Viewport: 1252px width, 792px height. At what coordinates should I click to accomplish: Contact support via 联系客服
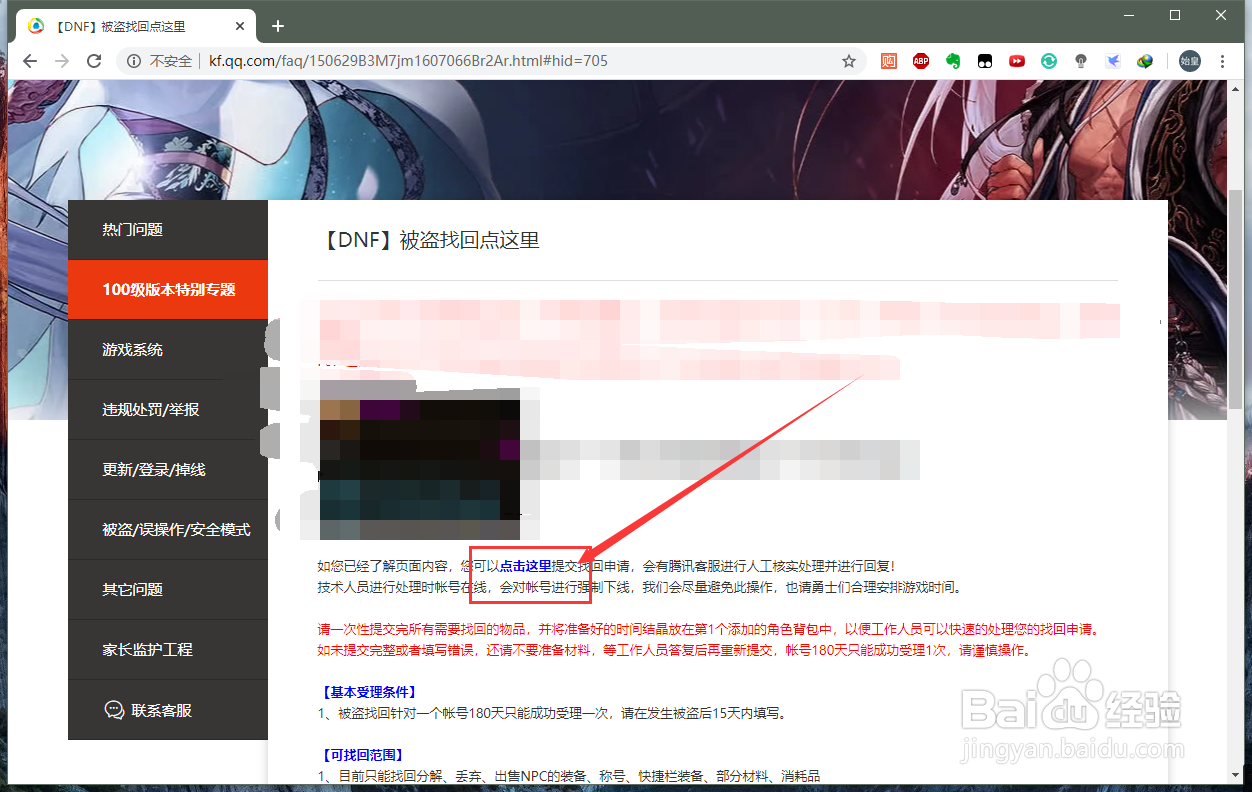tap(168, 710)
